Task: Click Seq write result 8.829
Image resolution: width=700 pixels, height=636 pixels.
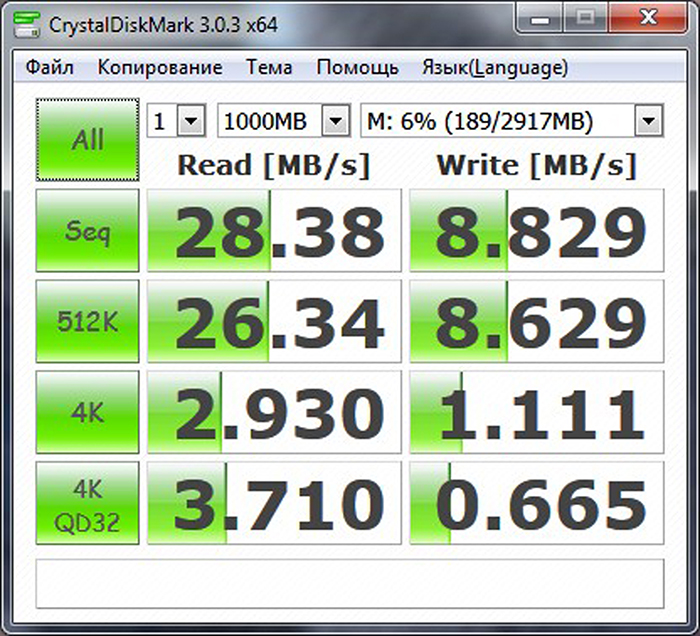Action: 537,230
